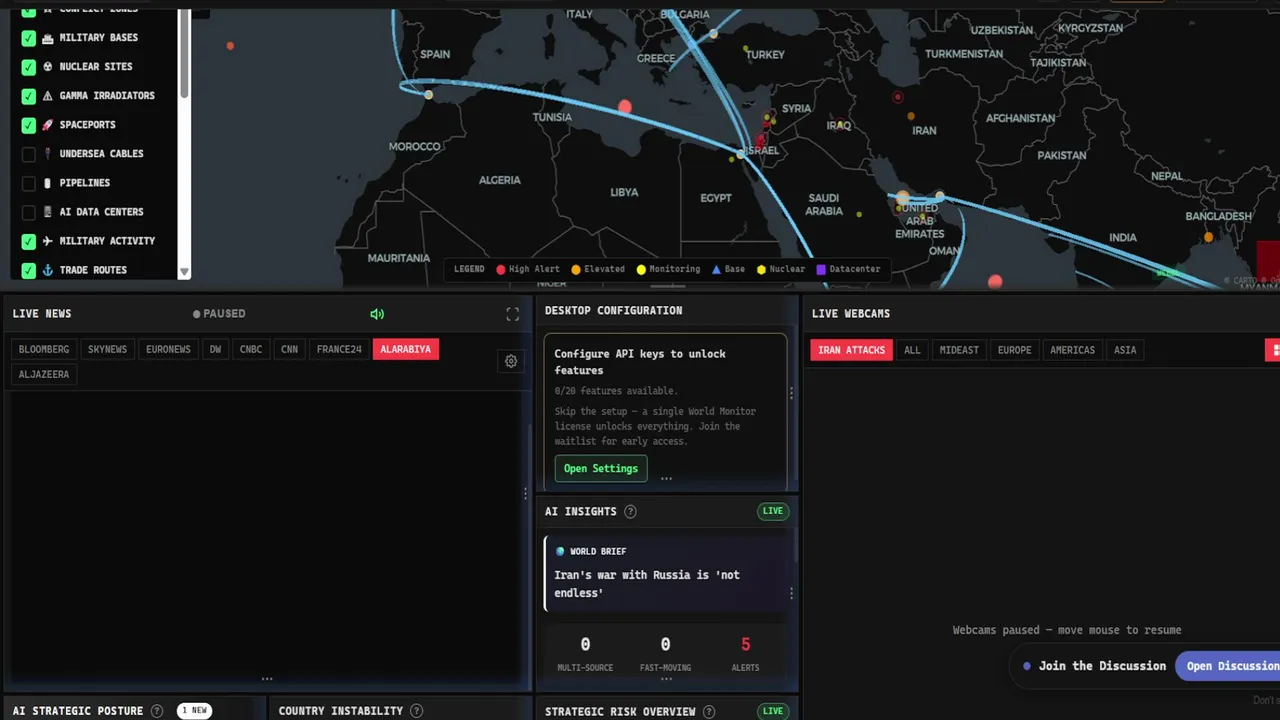Select the CNN news channel
Screen dimensions: 1280x720
click(x=289, y=350)
